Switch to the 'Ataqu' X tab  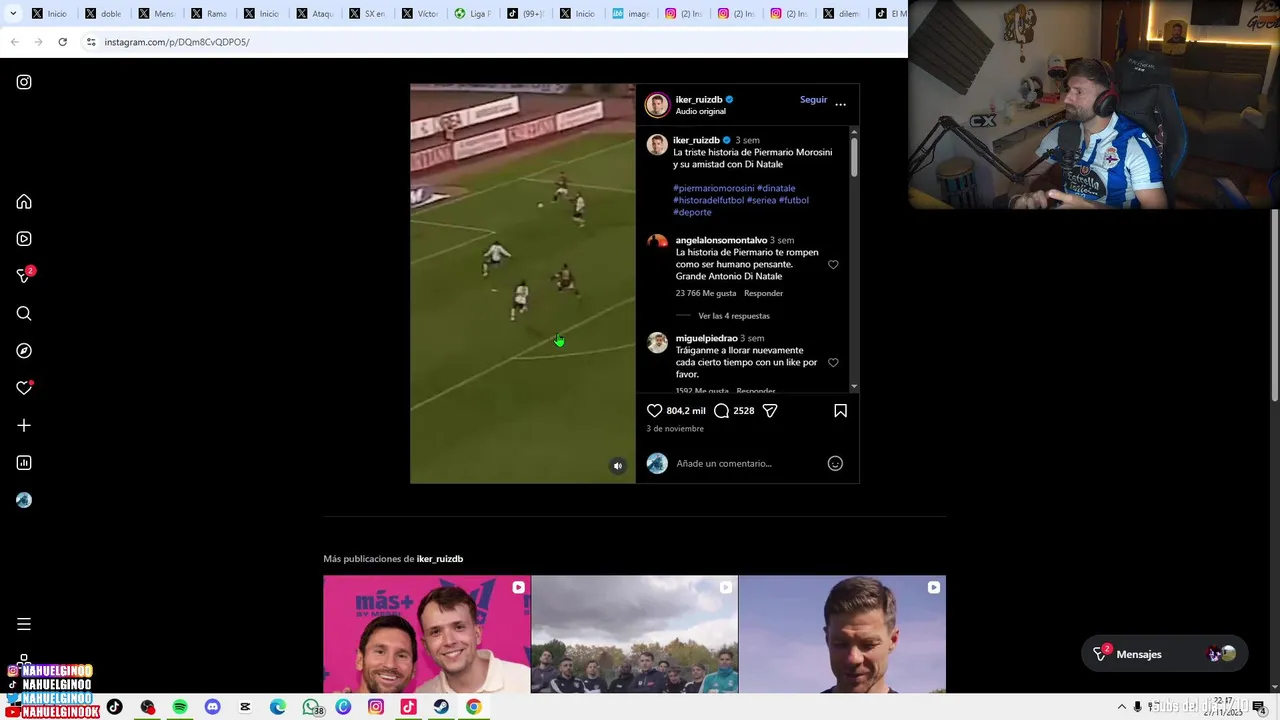(x=316, y=14)
